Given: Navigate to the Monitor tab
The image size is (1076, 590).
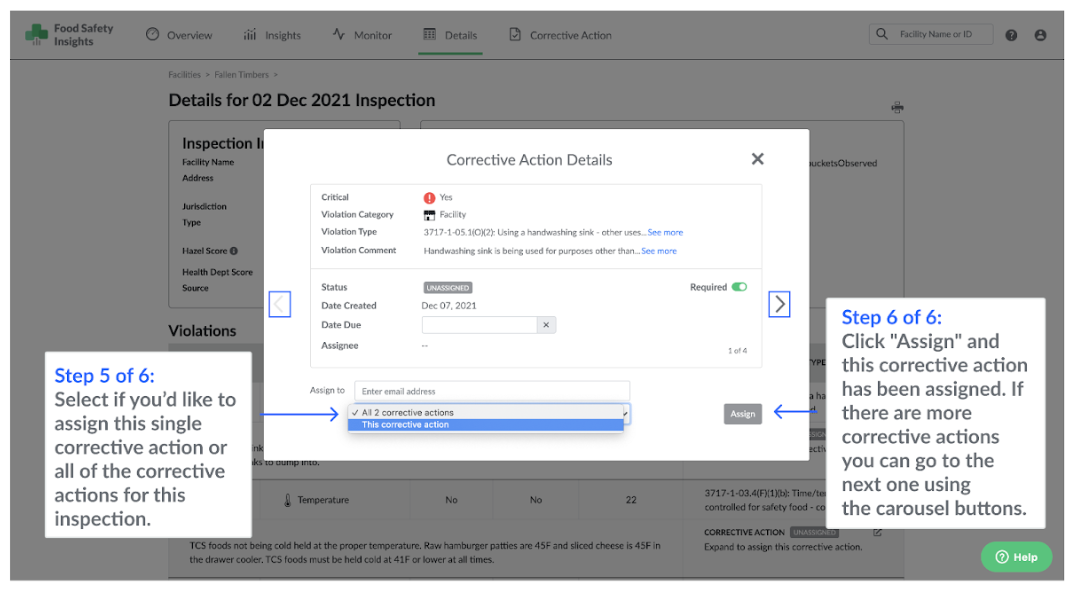Looking at the screenshot, I should click(x=362, y=35).
